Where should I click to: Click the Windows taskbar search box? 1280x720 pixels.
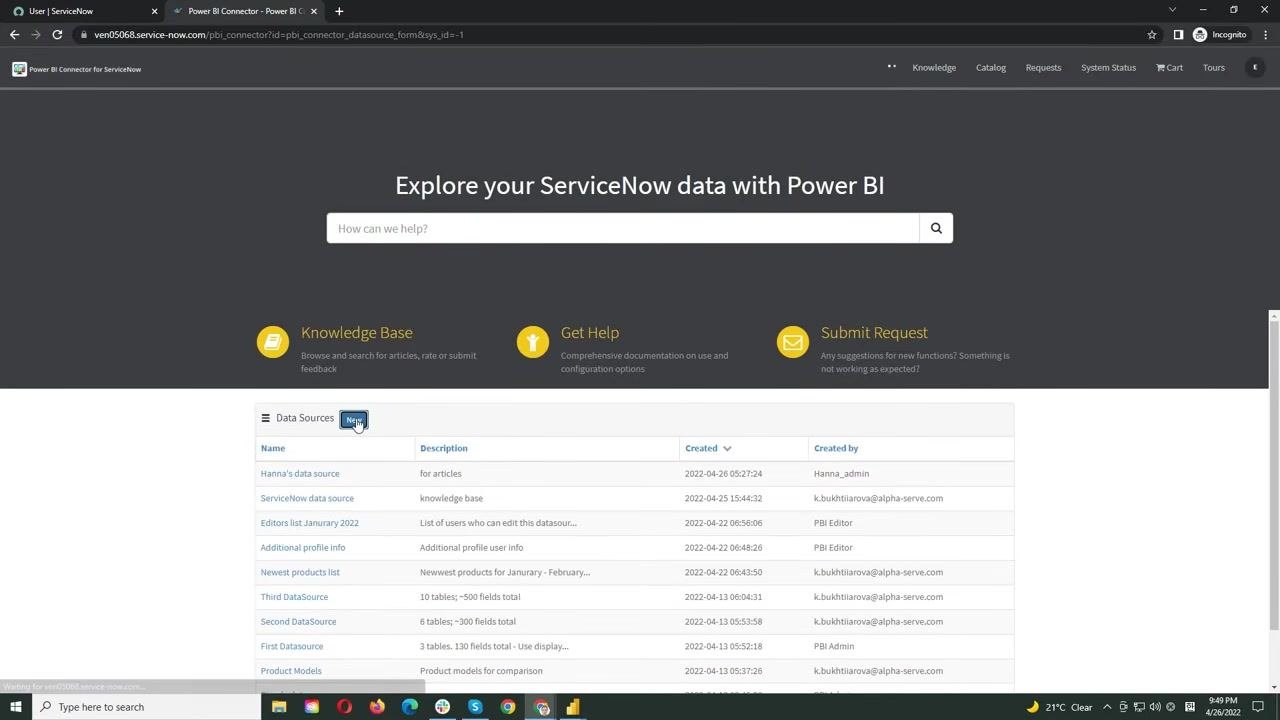click(x=146, y=707)
